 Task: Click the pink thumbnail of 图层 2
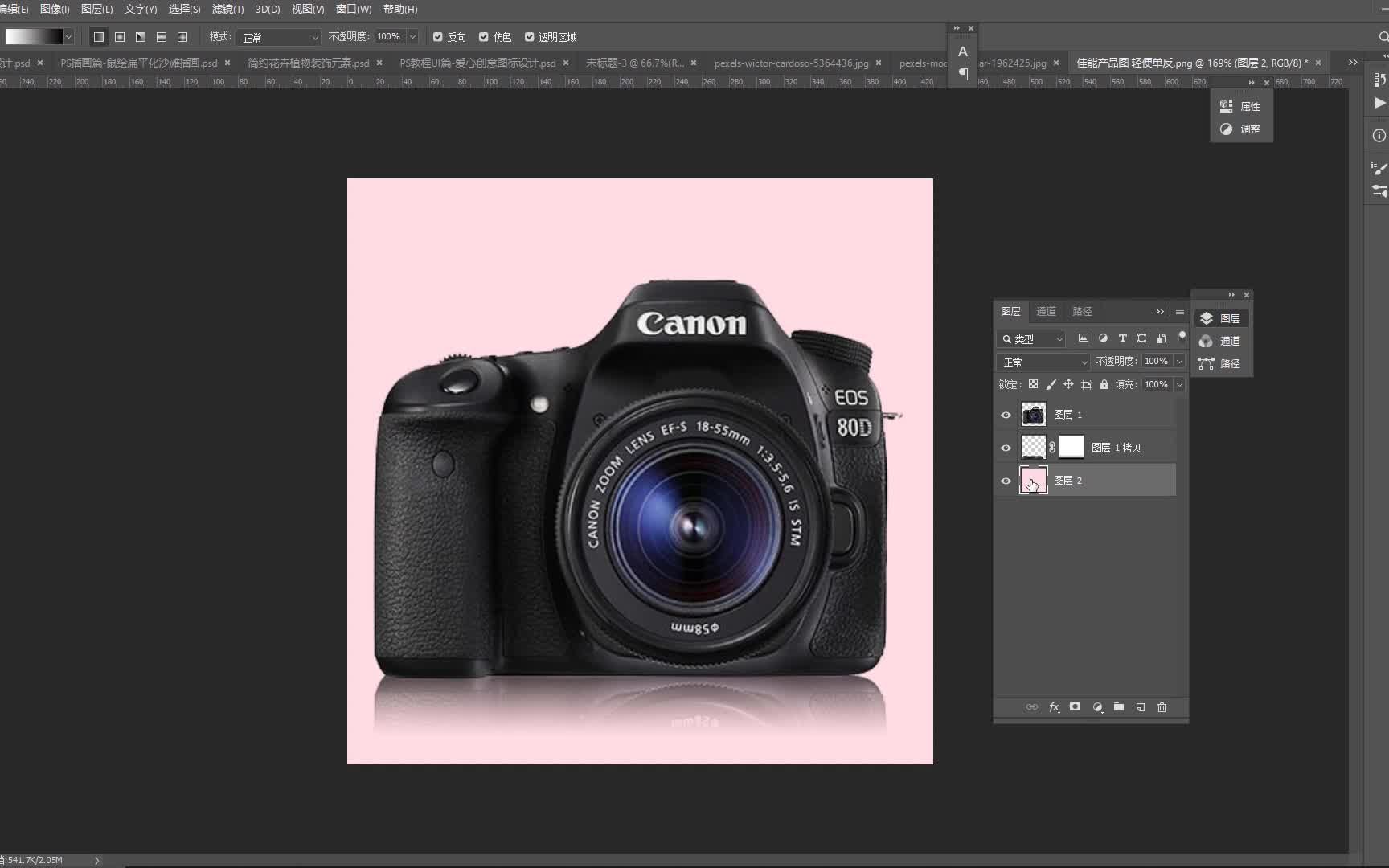pyautogui.click(x=1033, y=481)
